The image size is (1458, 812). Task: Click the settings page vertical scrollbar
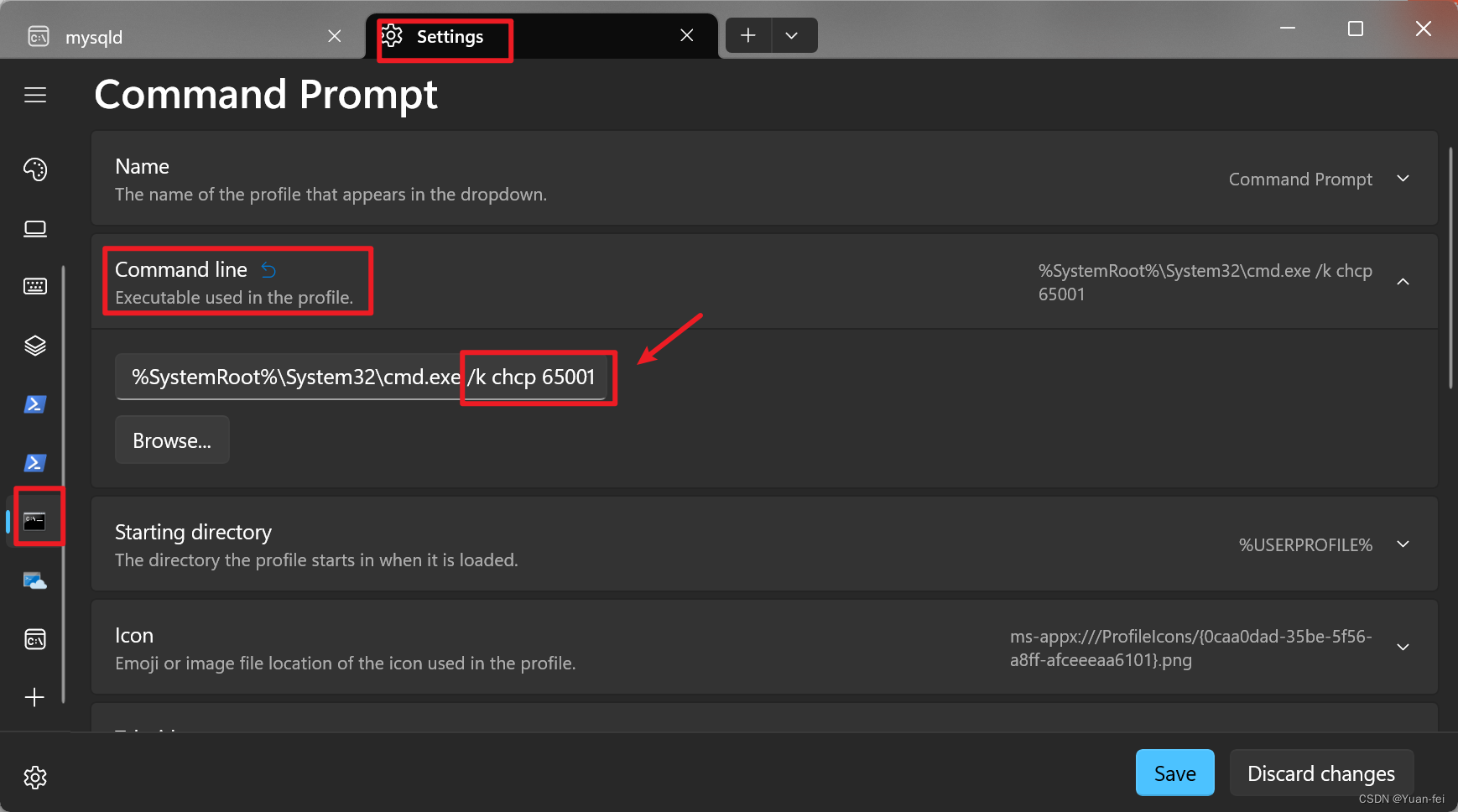point(1450,268)
